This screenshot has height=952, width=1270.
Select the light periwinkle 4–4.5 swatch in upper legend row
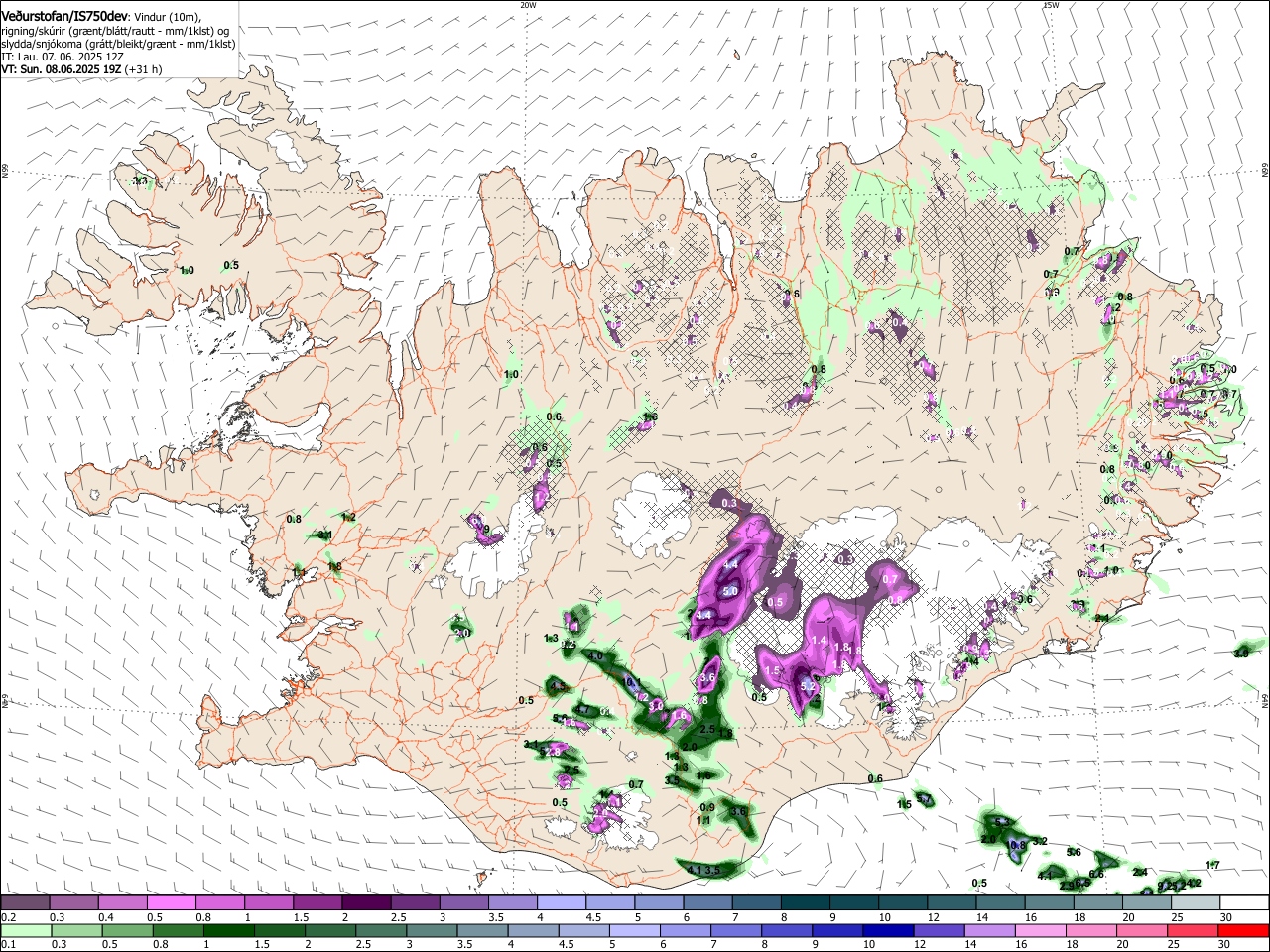(561, 903)
